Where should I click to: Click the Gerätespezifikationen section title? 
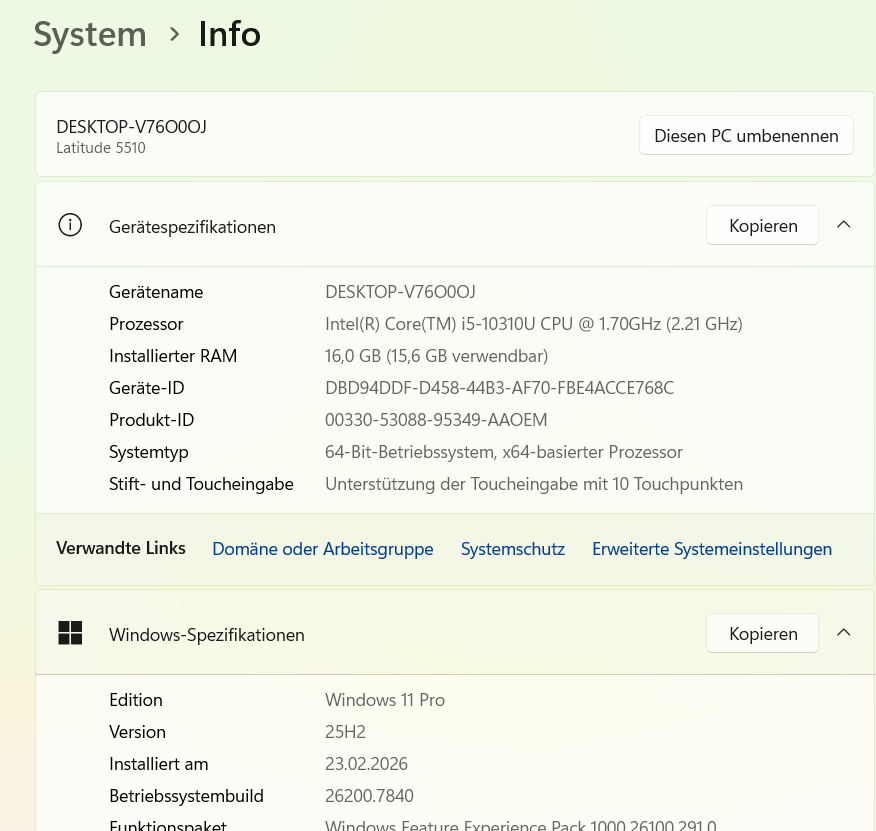click(192, 227)
